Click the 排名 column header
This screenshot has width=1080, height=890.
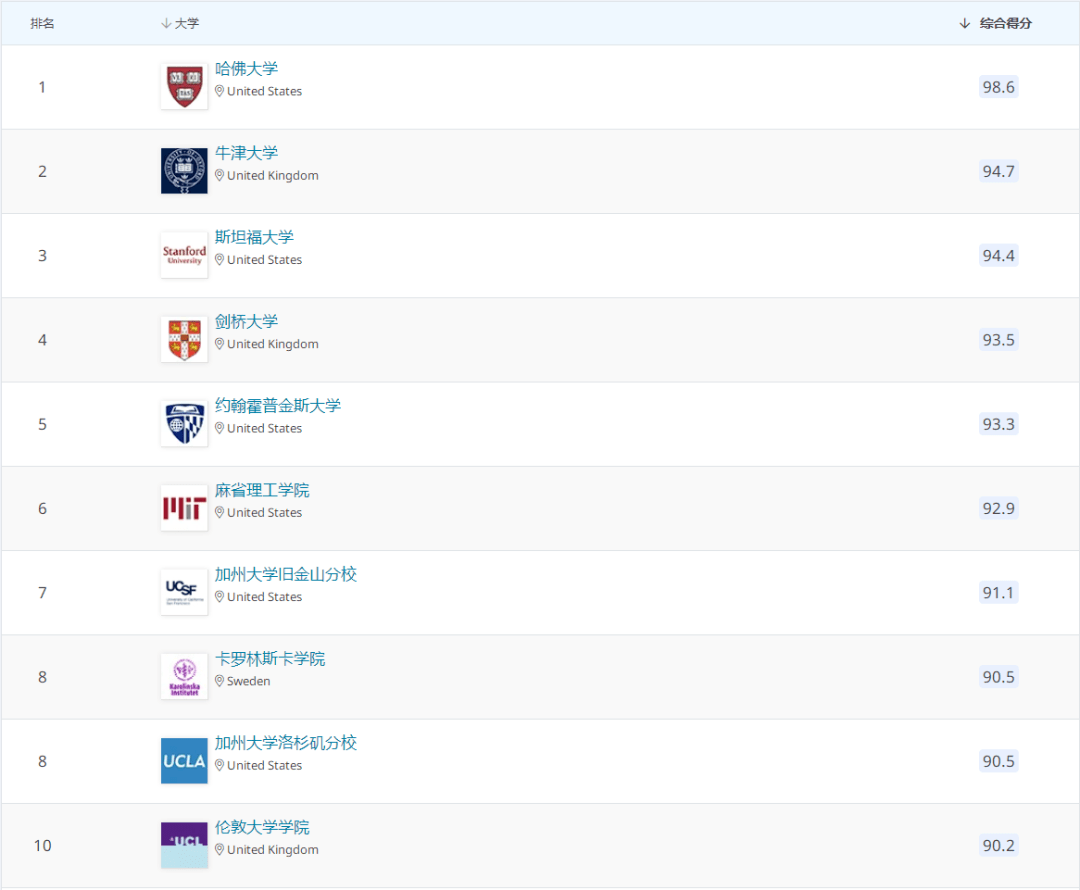coord(42,23)
